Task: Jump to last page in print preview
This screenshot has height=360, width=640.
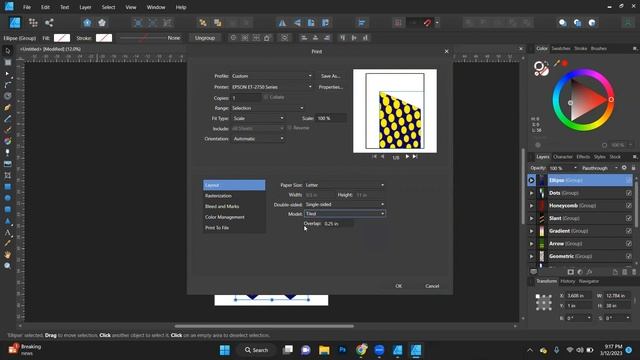Action: coord(415,157)
